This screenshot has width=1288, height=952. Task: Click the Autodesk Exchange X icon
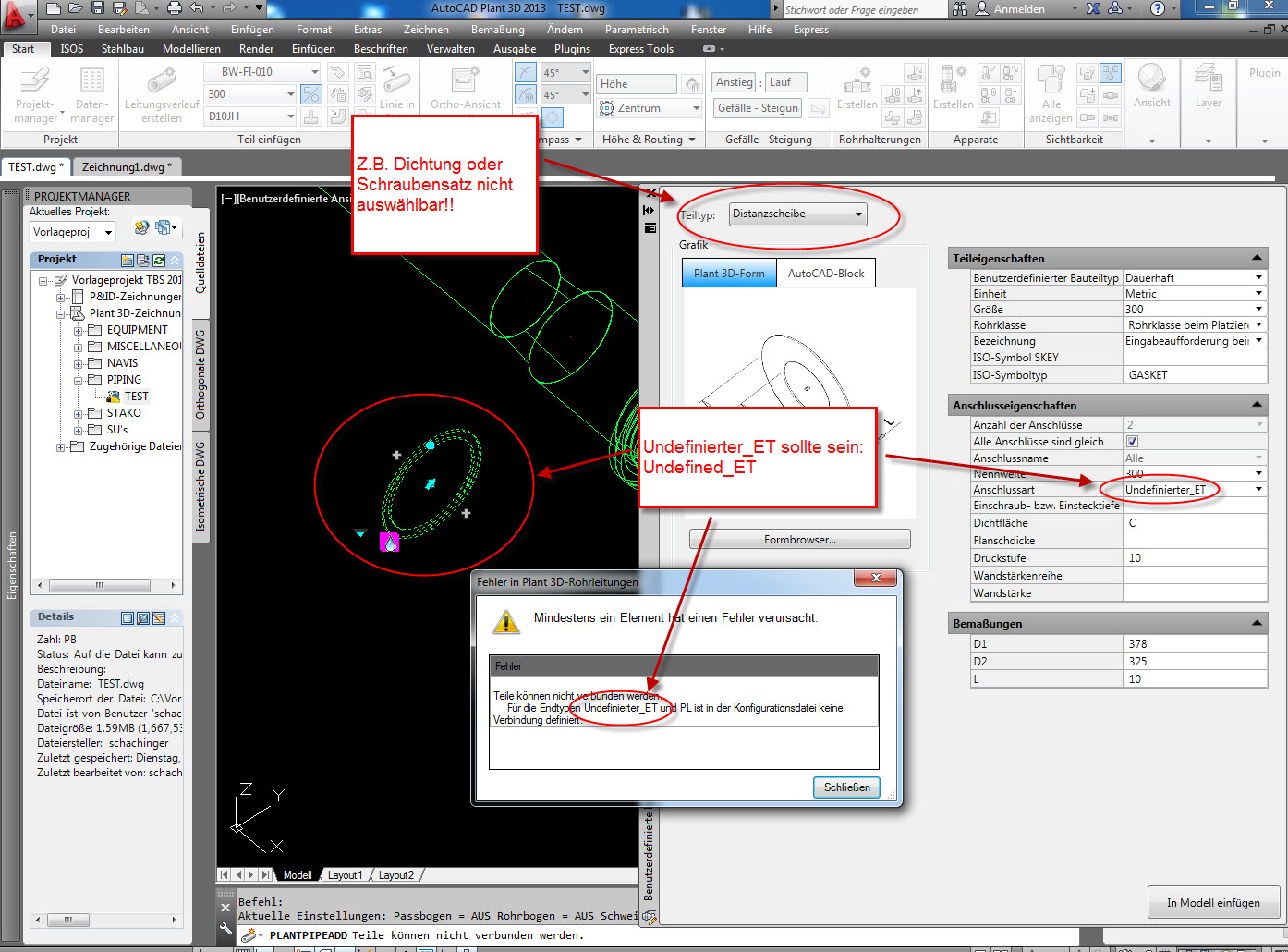(x=1093, y=8)
